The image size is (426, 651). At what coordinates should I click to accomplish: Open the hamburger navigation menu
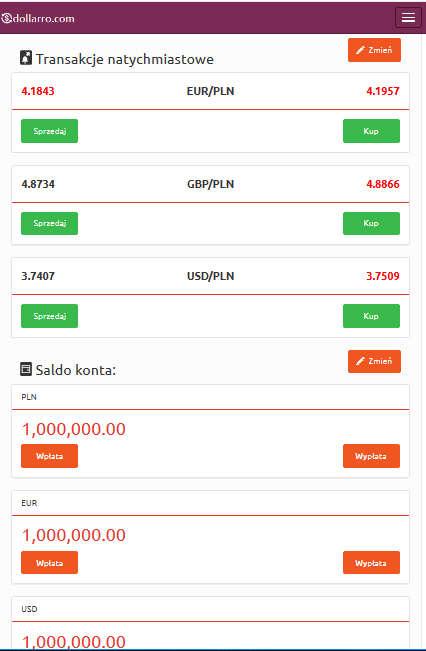point(408,17)
